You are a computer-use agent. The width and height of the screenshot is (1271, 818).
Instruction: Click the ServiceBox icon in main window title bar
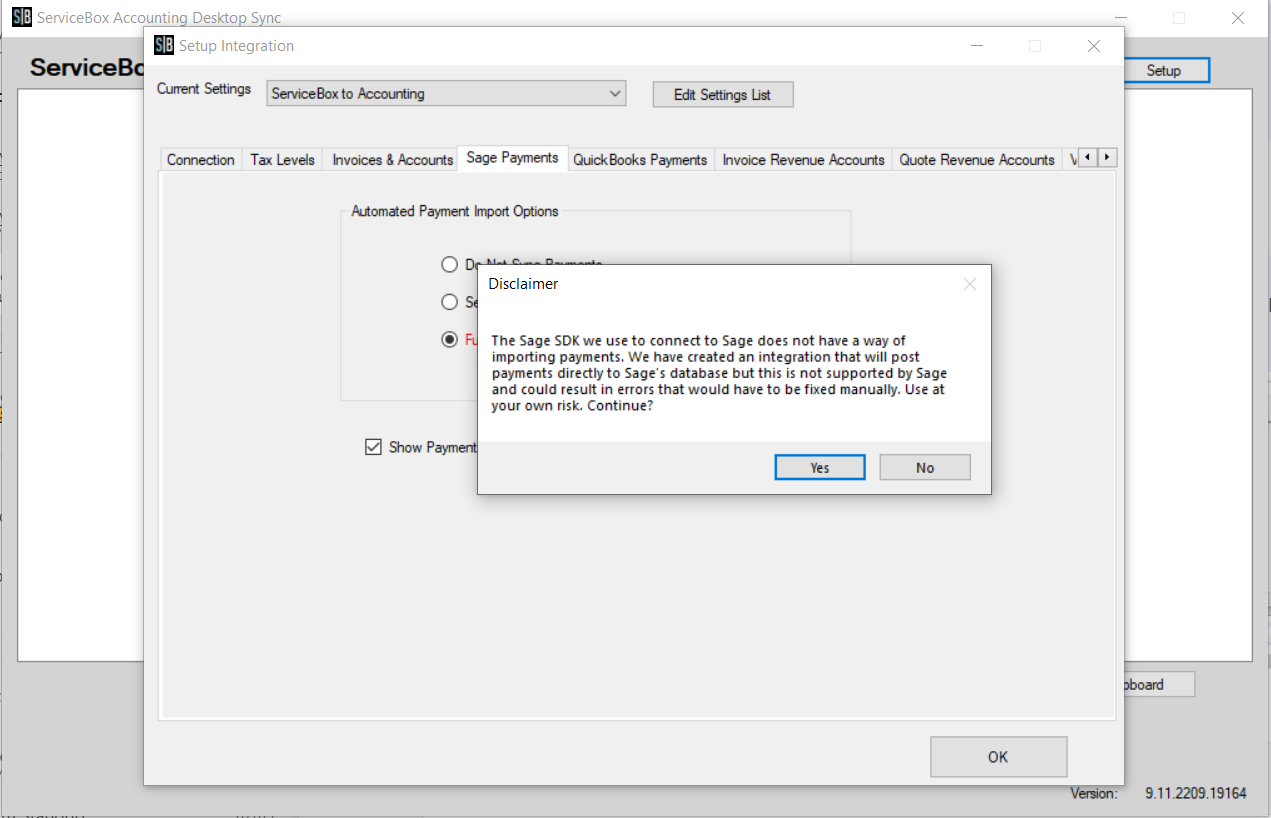click(x=22, y=18)
